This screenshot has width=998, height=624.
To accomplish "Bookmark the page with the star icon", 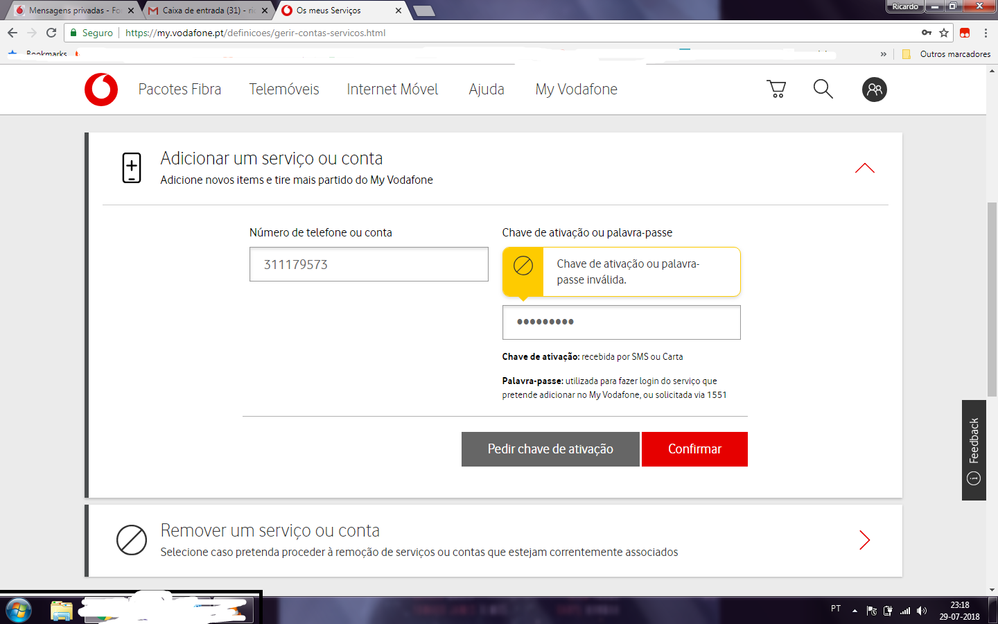I will click(x=944, y=33).
